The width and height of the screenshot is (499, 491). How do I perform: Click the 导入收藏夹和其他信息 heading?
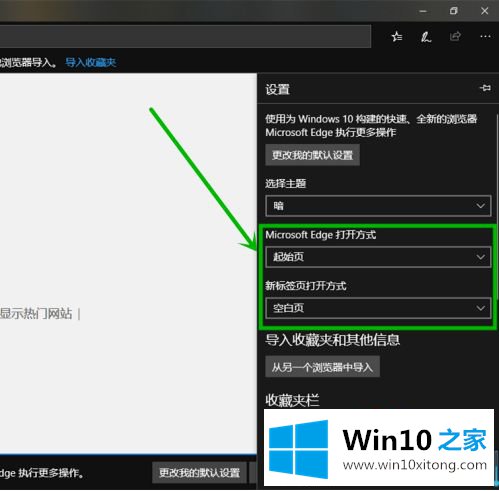[332, 340]
